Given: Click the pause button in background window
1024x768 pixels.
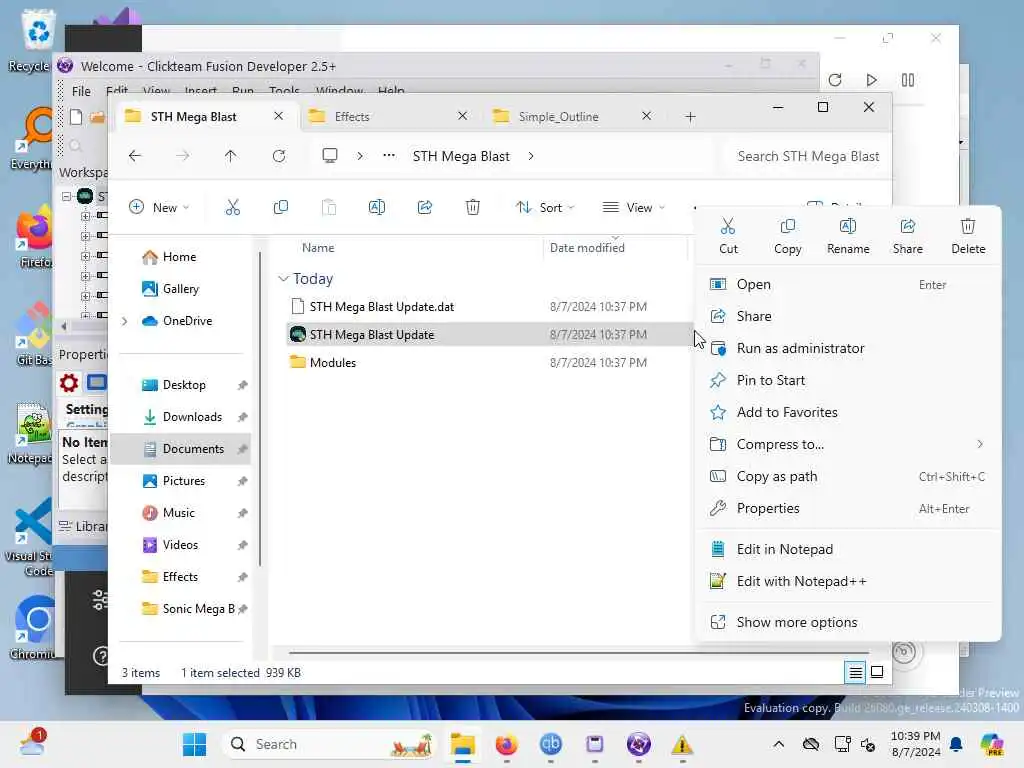Looking at the screenshot, I should 908,80.
